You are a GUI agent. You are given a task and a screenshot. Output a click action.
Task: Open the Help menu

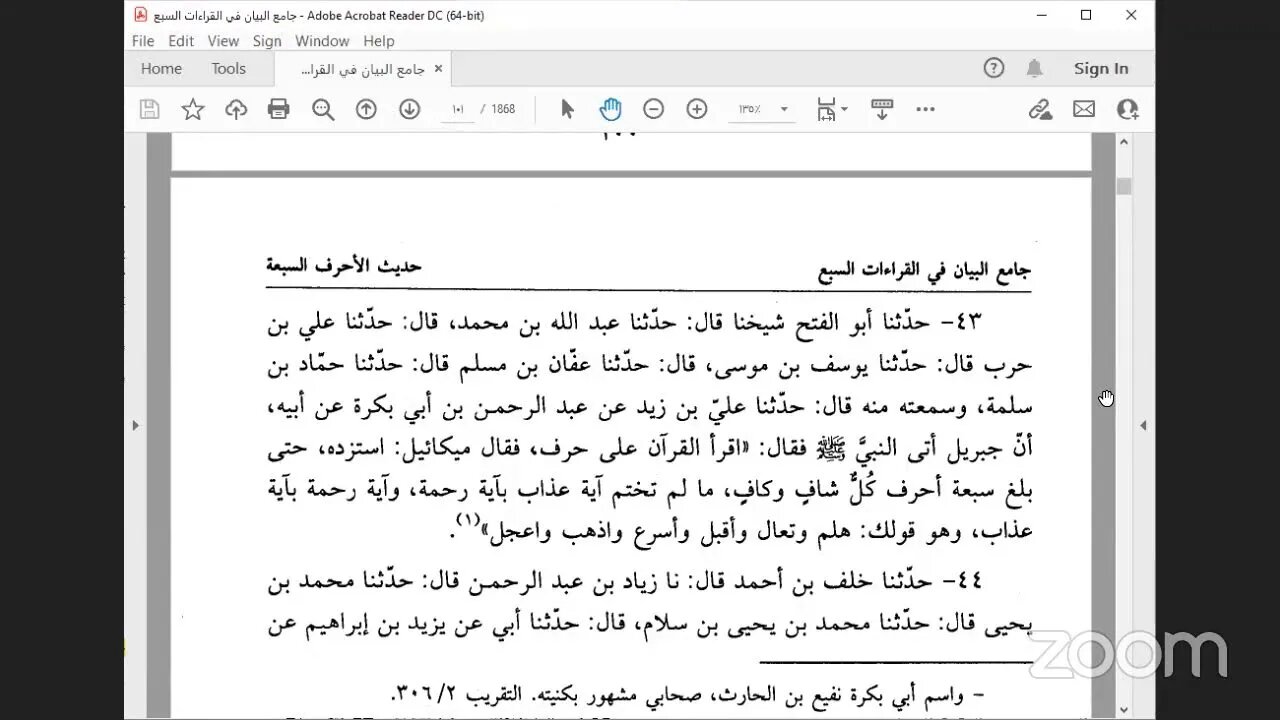[x=379, y=41]
